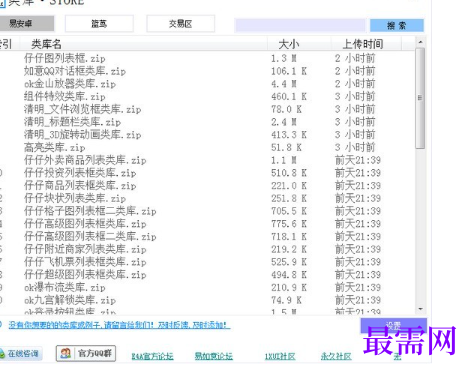The height and width of the screenshot is (372, 475).
Task: Select 仔仔外卖商品列表类库.zip
Action: coord(85,160)
